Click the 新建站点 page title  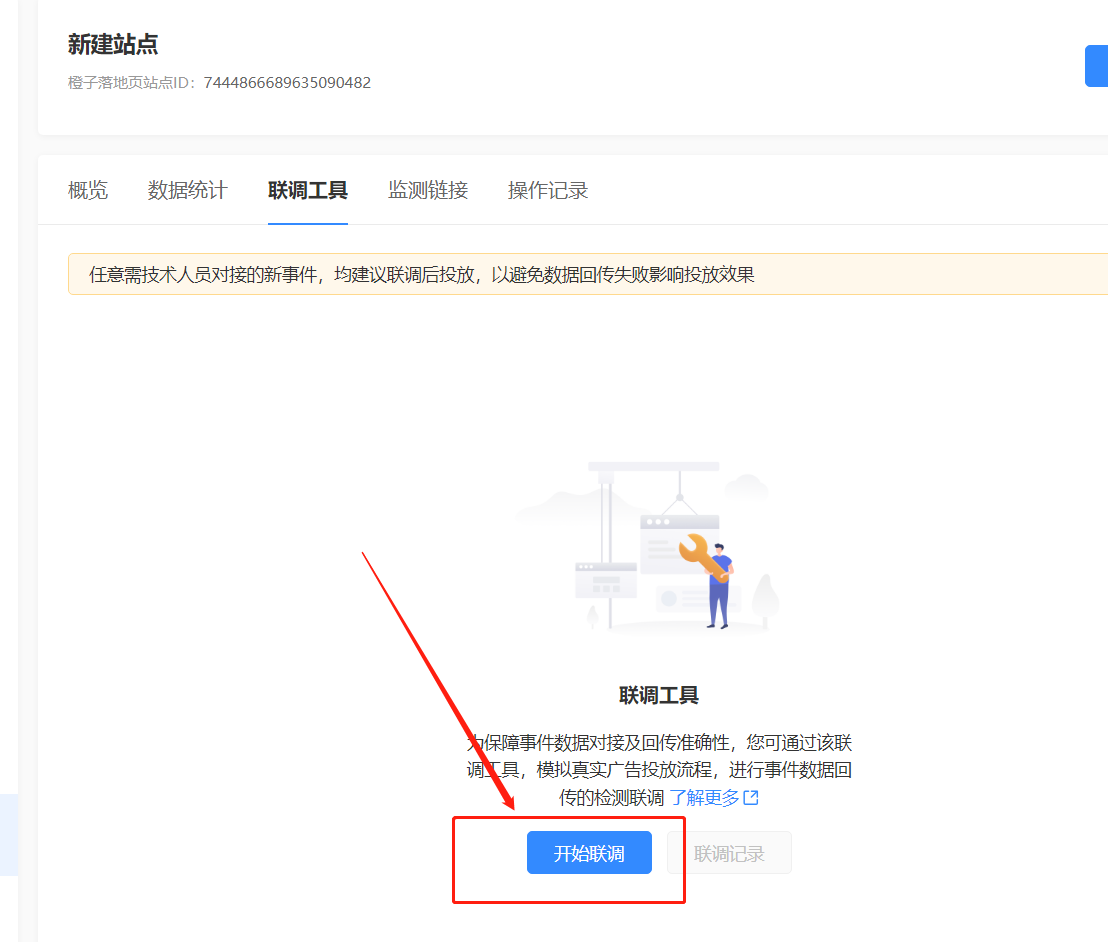point(113,44)
